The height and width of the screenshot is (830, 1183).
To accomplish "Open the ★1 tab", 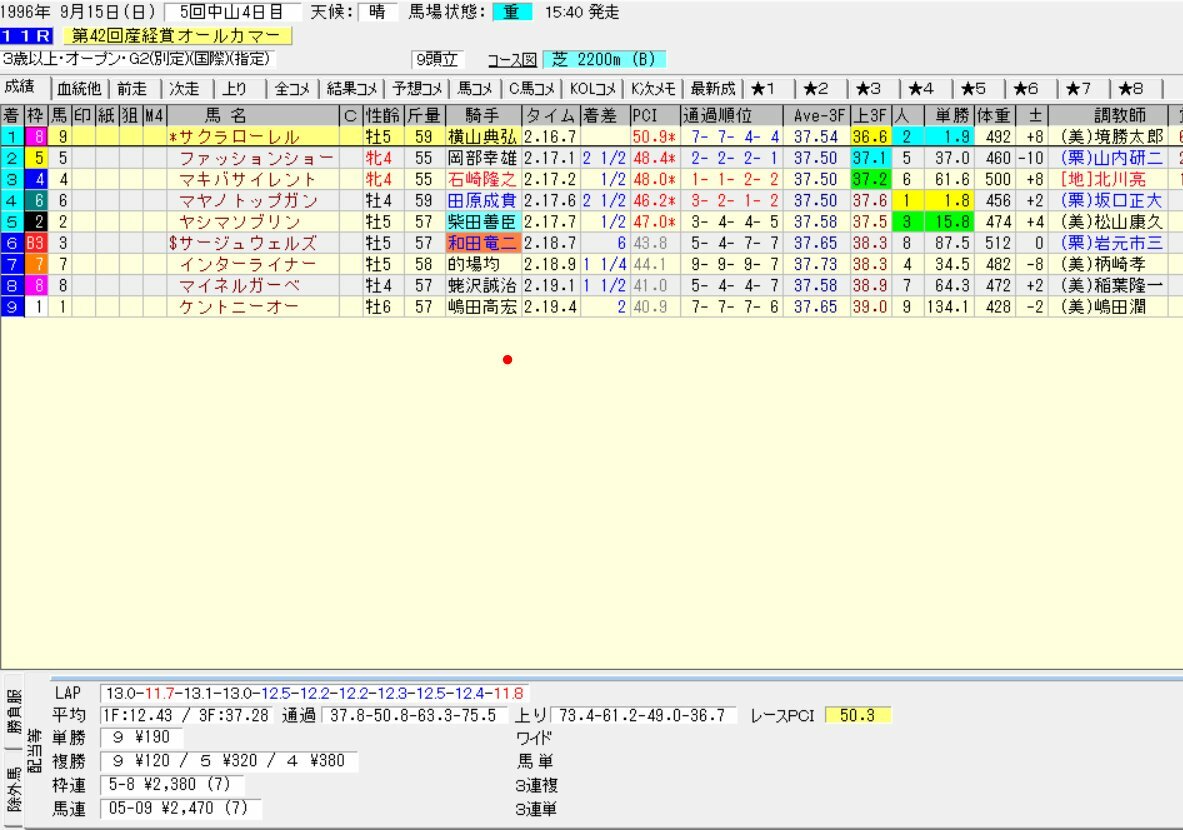I will click(763, 89).
